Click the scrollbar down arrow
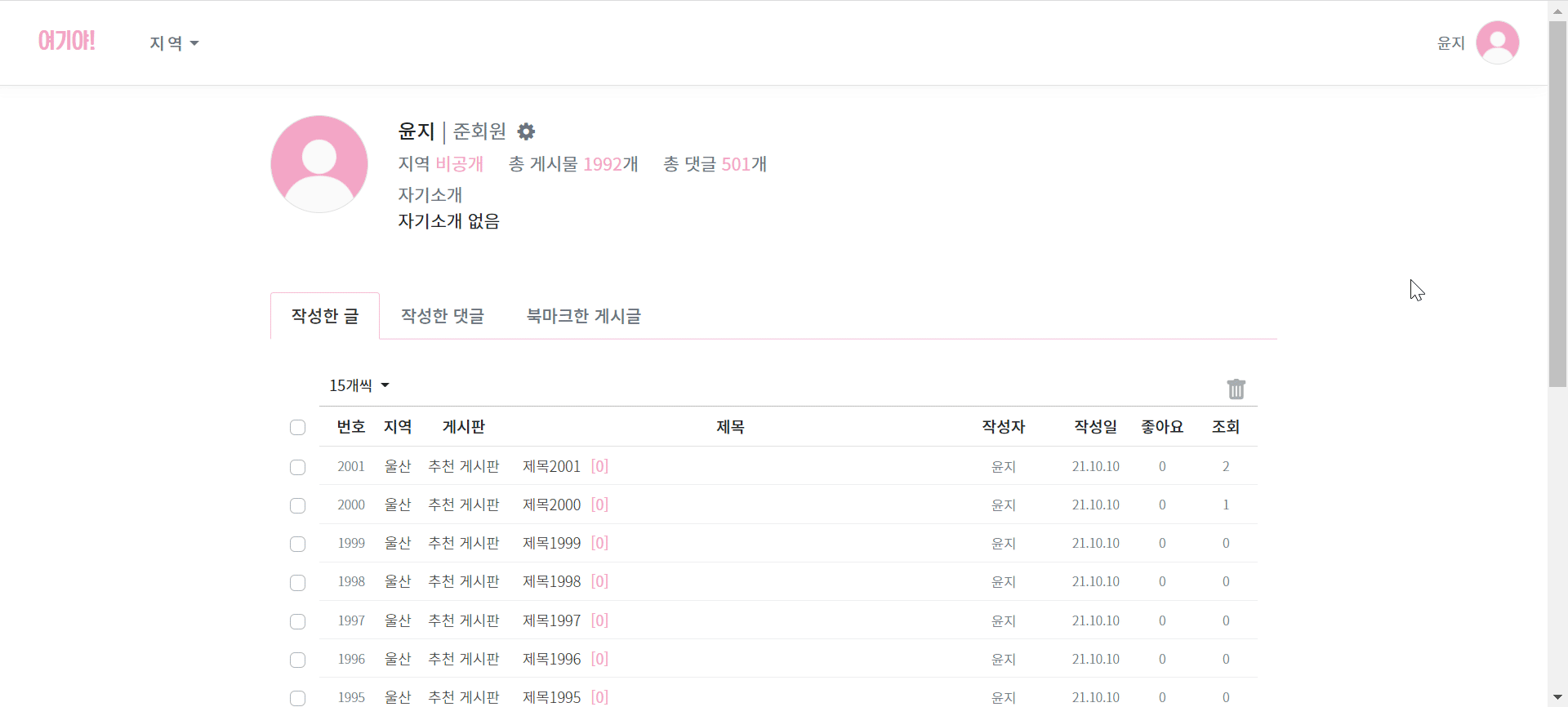This screenshot has width=1568, height=707. 1558,698
